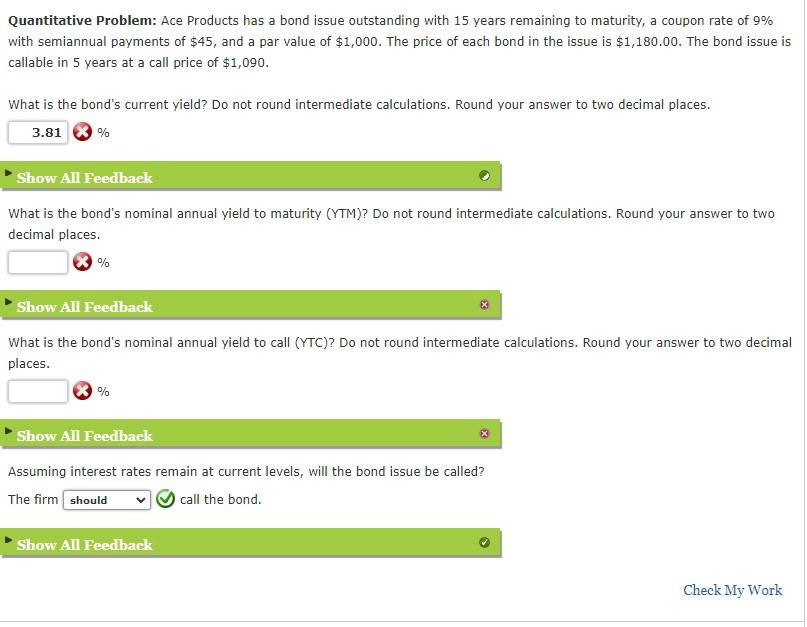Click red X icon beside current yield field
807x627 pixels.
click(82, 133)
